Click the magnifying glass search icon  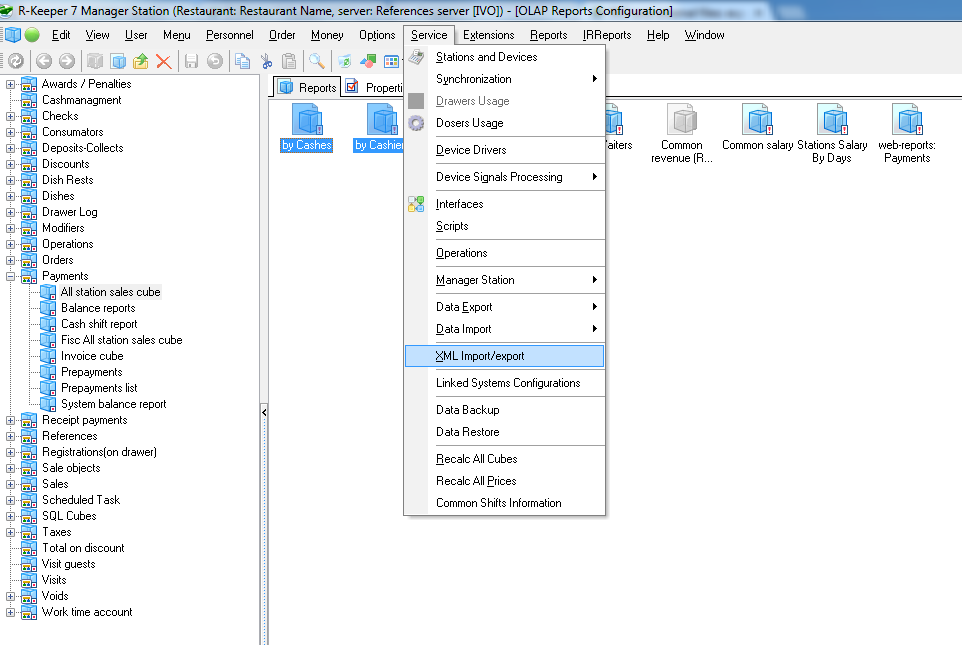pos(317,61)
